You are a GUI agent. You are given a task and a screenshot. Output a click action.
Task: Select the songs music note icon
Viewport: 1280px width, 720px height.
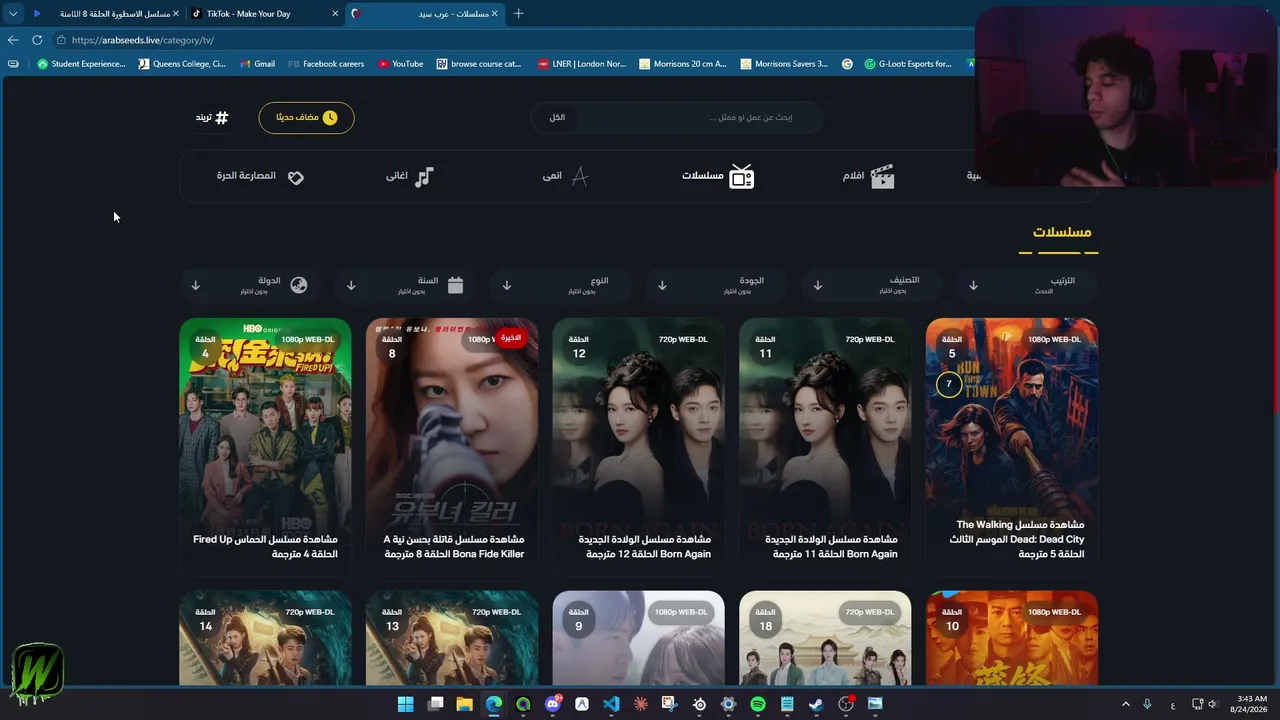coord(425,177)
